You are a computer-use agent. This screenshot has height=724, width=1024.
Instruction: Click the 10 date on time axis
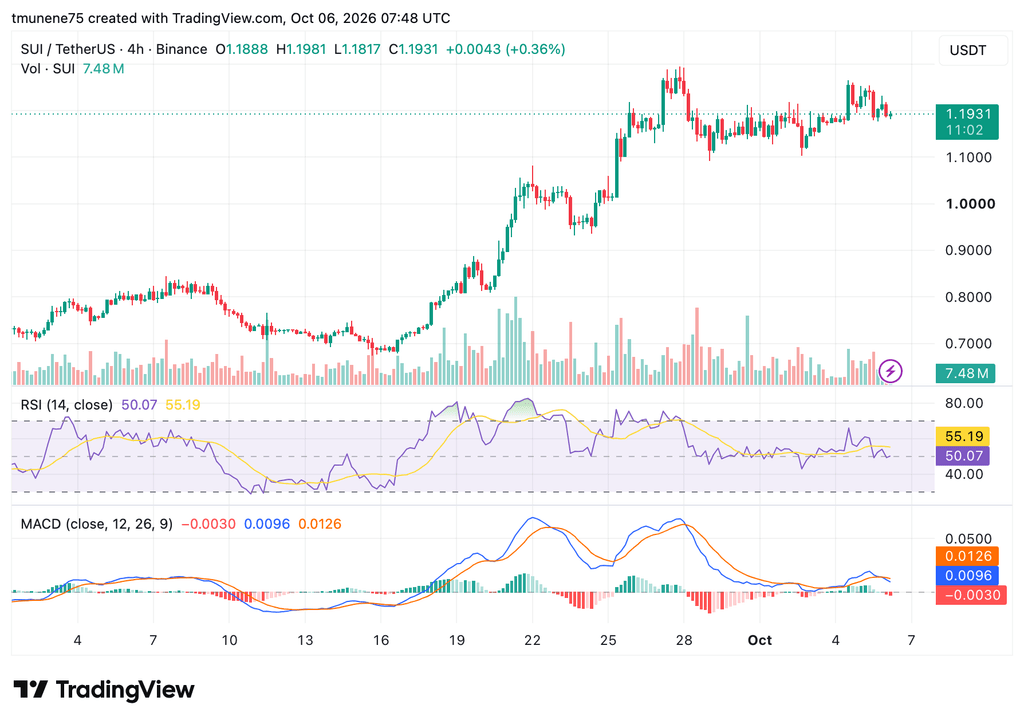coord(229,640)
